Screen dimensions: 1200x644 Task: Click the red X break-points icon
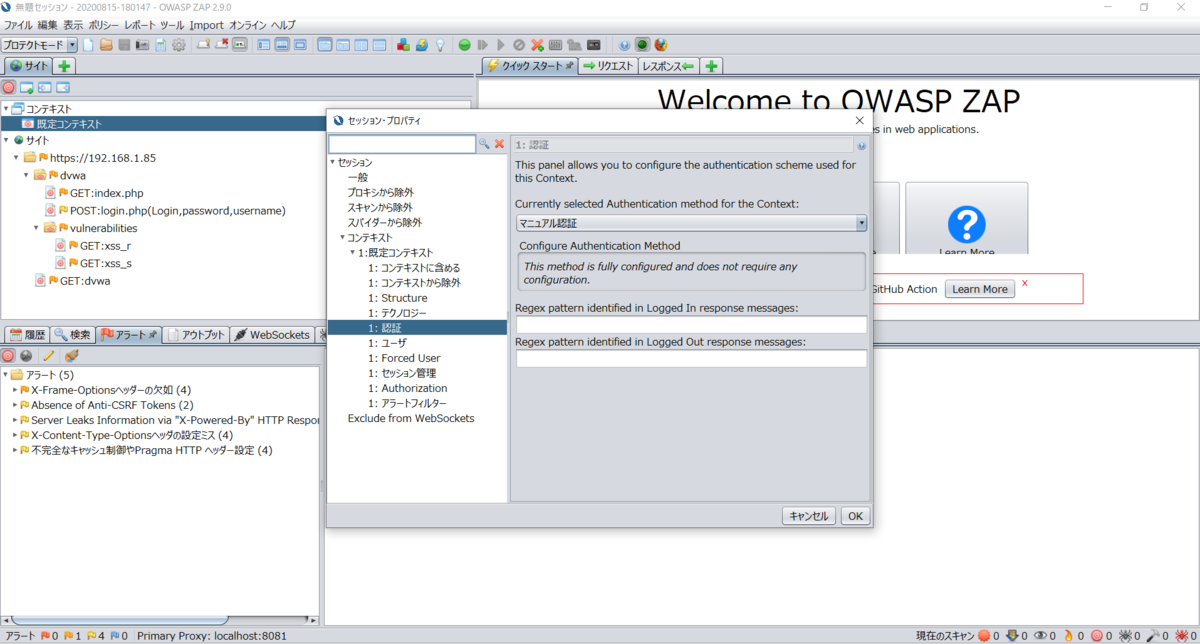538,45
